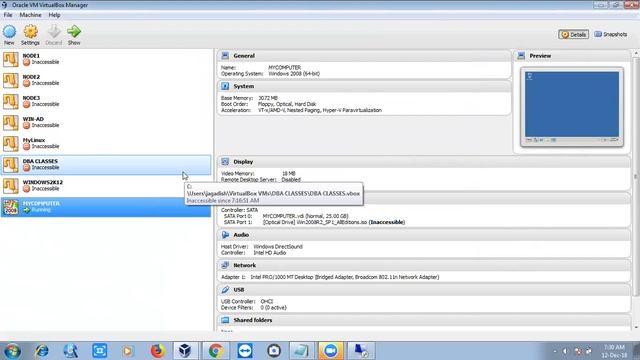Click the Audio section header title

pyautogui.click(x=241, y=235)
